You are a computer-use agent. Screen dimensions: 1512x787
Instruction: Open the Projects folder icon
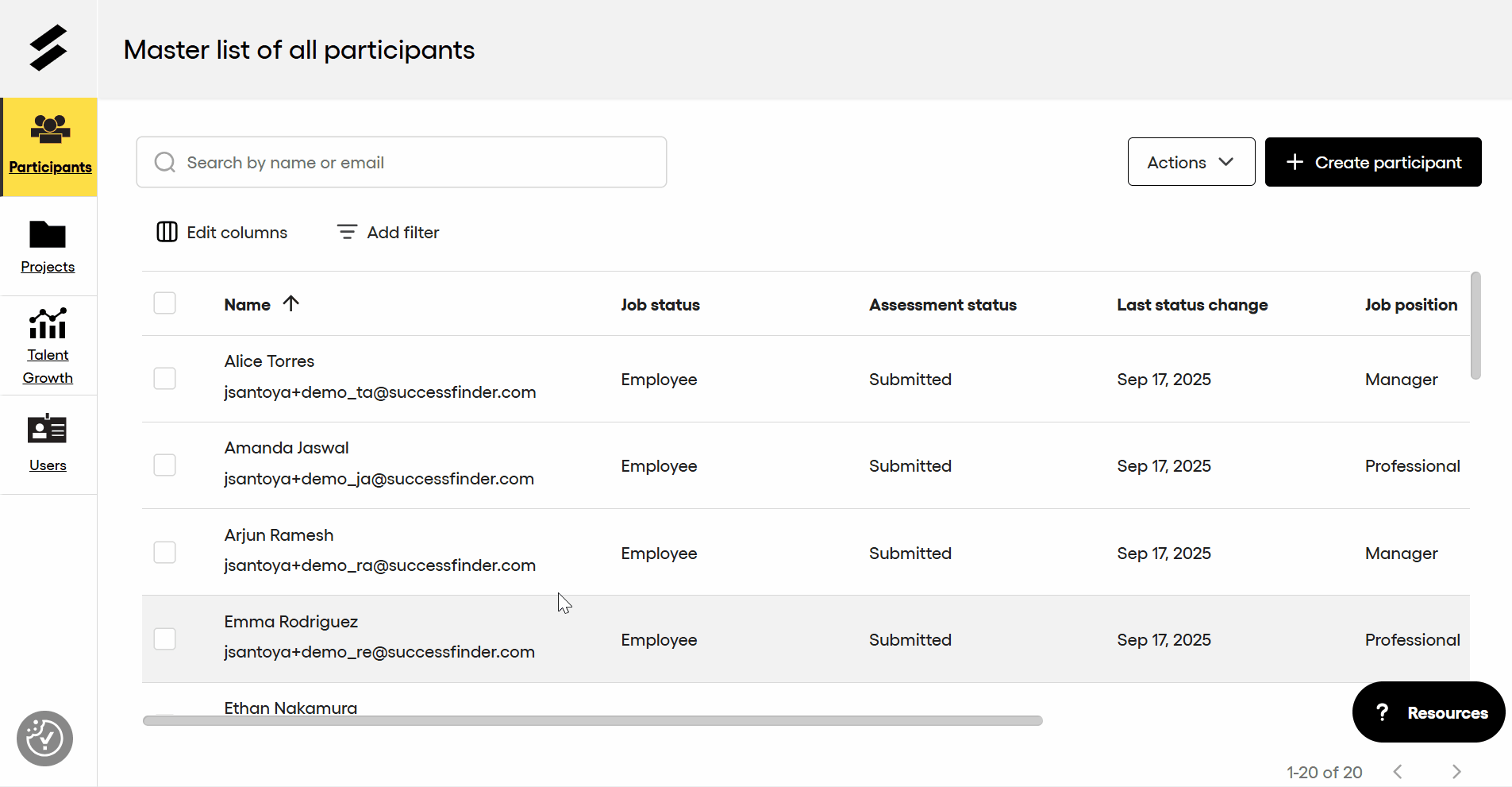point(48,234)
